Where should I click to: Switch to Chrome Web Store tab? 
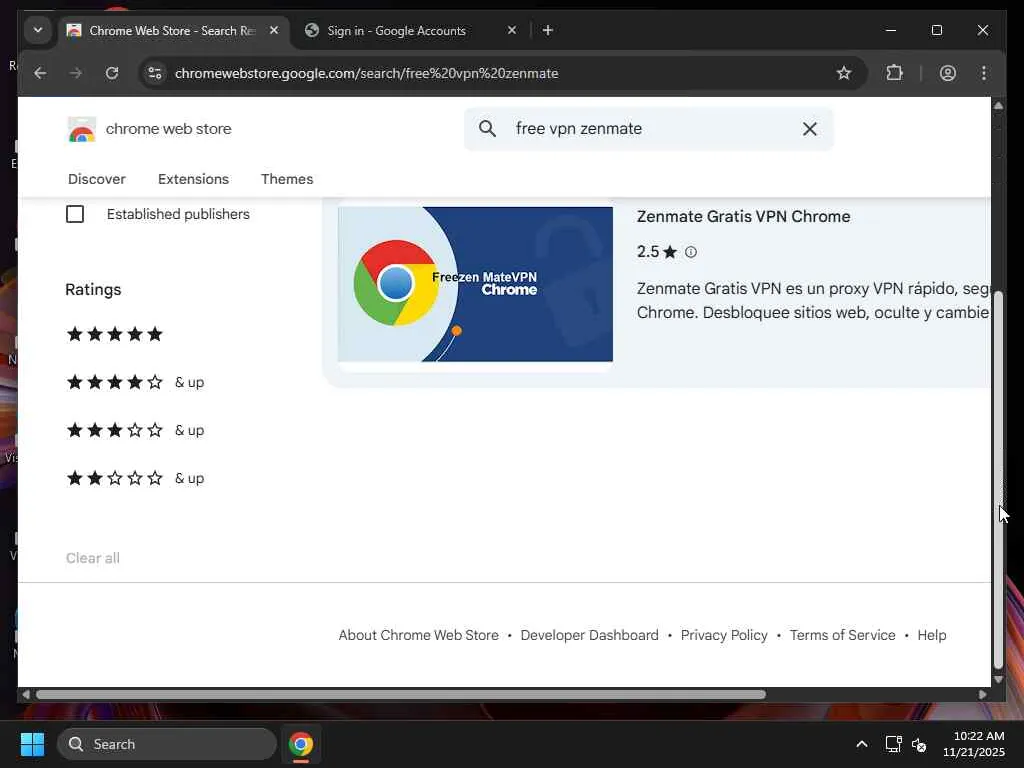172,31
